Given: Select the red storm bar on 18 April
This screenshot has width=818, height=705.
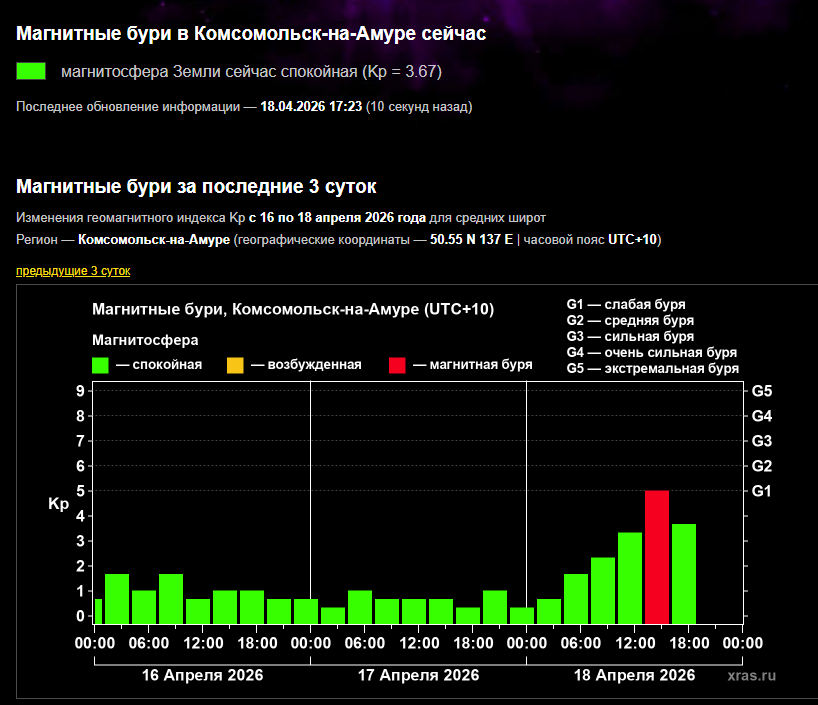Looking at the screenshot, I should coord(656,556).
